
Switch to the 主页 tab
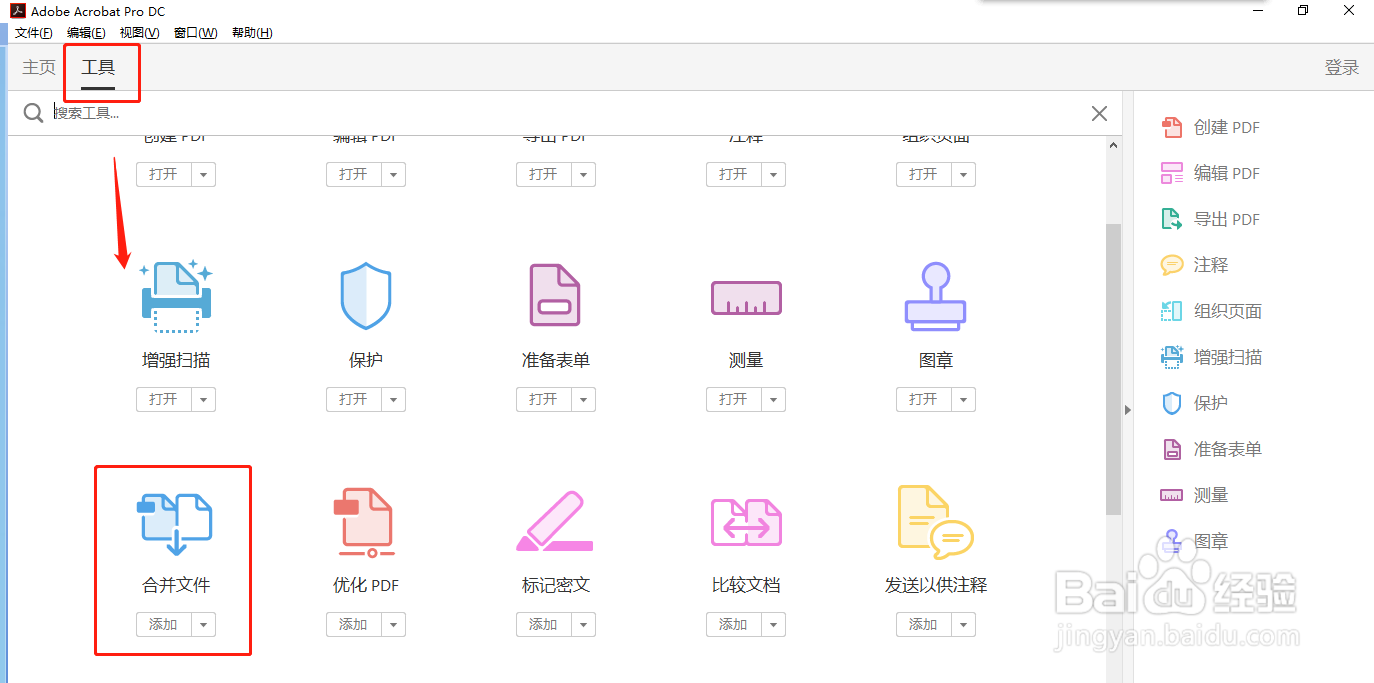tap(38, 67)
